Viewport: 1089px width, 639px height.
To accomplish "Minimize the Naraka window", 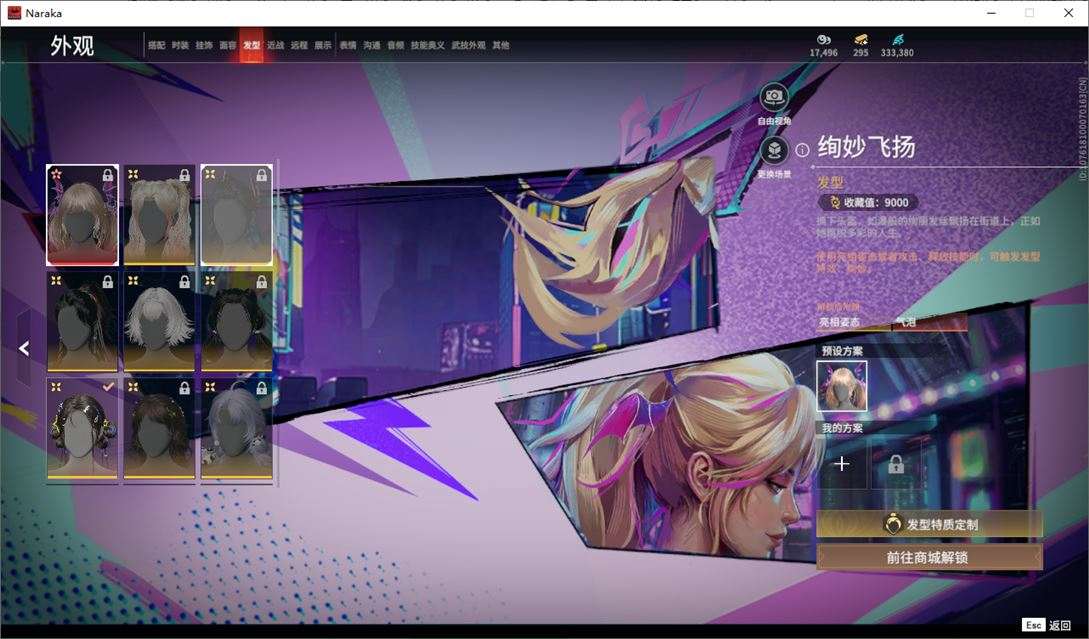I will tap(991, 13).
